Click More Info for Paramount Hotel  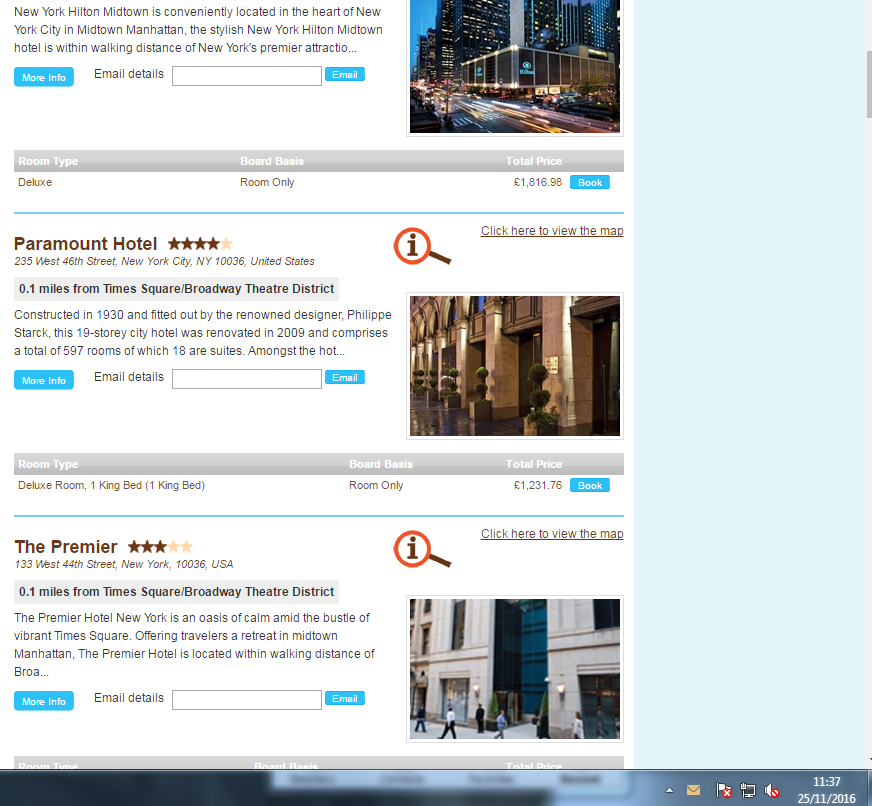point(44,380)
